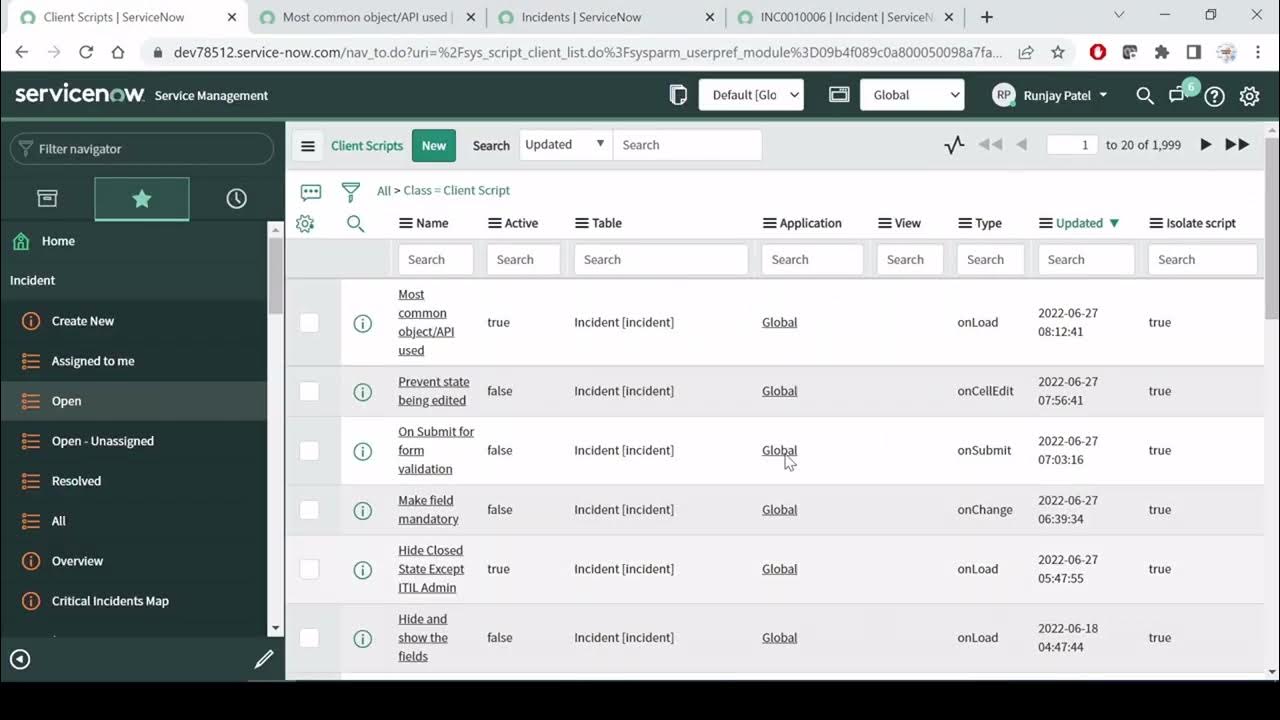Open the Resolved incidents module
The image size is (1280, 720).
click(x=76, y=481)
